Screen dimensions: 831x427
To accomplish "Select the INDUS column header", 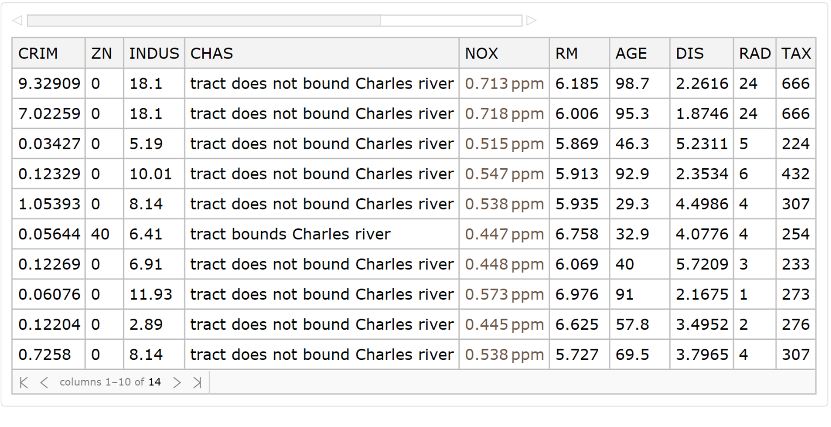I will (x=154, y=53).
